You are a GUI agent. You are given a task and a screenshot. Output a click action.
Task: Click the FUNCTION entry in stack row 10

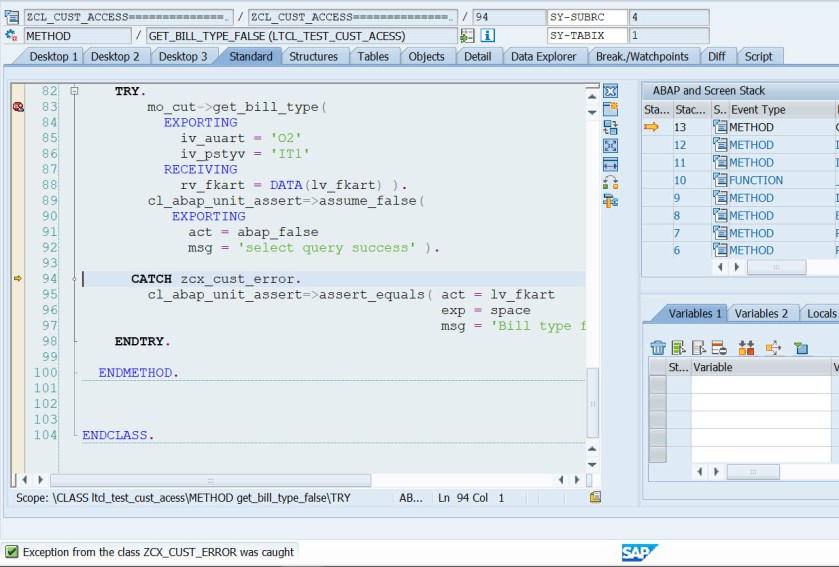pos(756,181)
